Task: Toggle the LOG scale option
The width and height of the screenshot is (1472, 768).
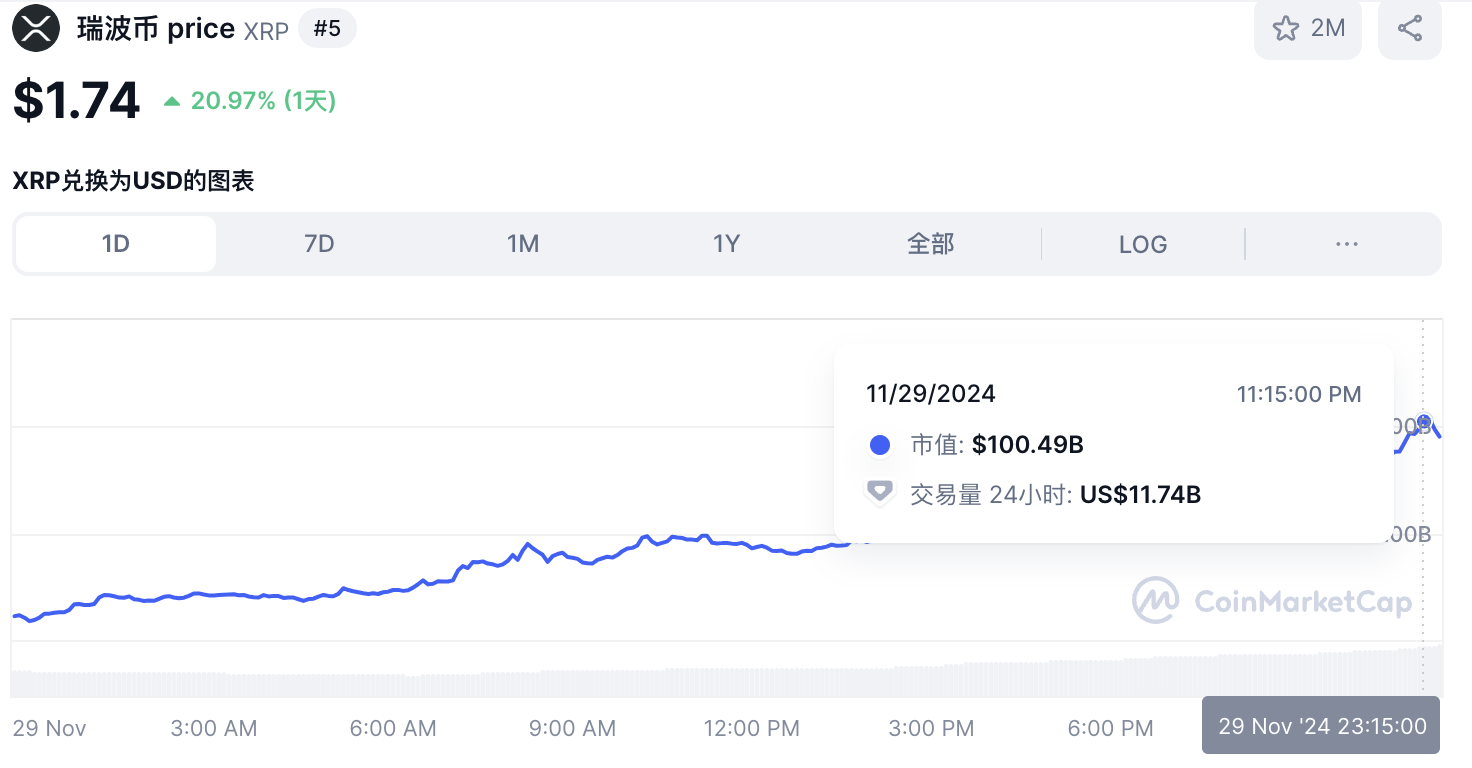Action: (1142, 243)
